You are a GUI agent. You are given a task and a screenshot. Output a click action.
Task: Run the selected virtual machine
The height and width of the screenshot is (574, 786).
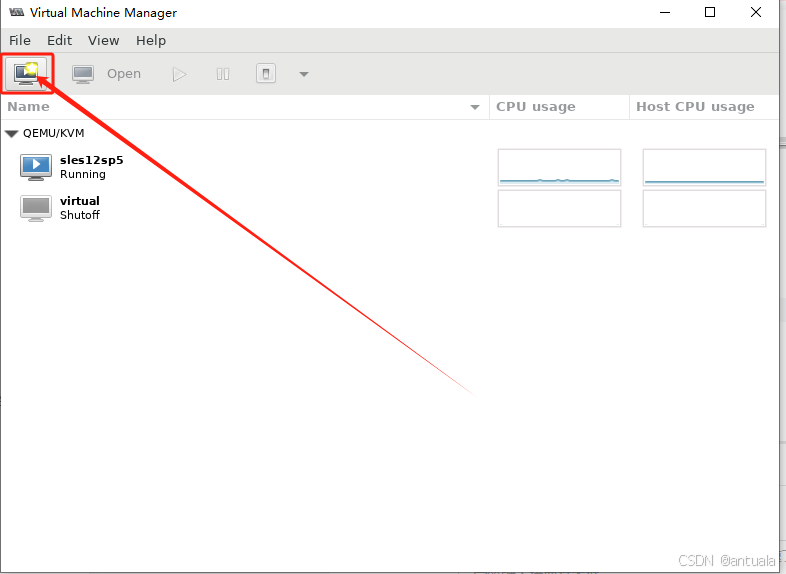click(179, 74)
